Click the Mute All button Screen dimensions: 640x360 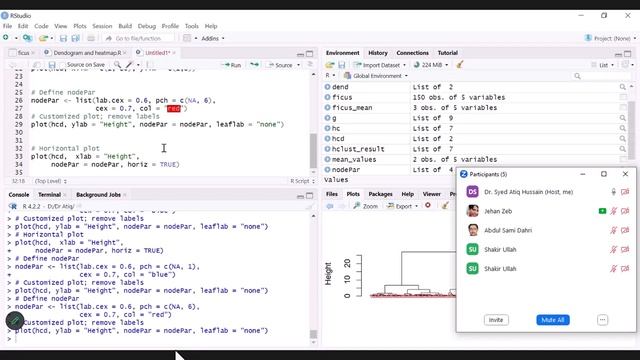553,320
